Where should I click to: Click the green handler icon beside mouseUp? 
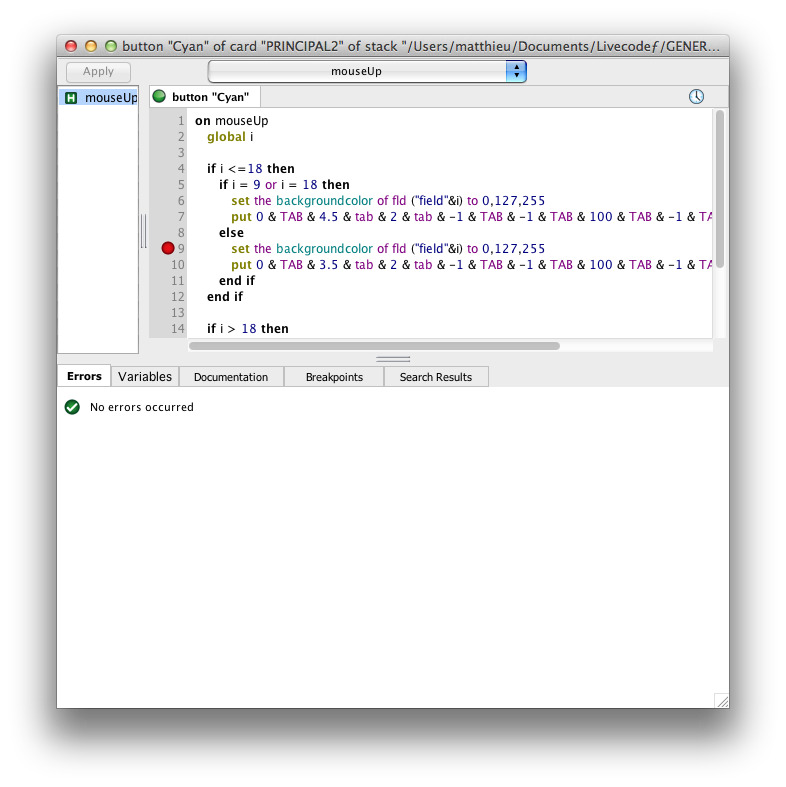[71, 98]
